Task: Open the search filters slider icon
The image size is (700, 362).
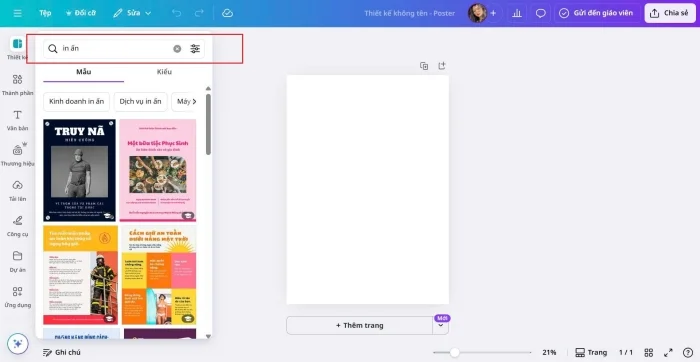Action: coord(195,49)
